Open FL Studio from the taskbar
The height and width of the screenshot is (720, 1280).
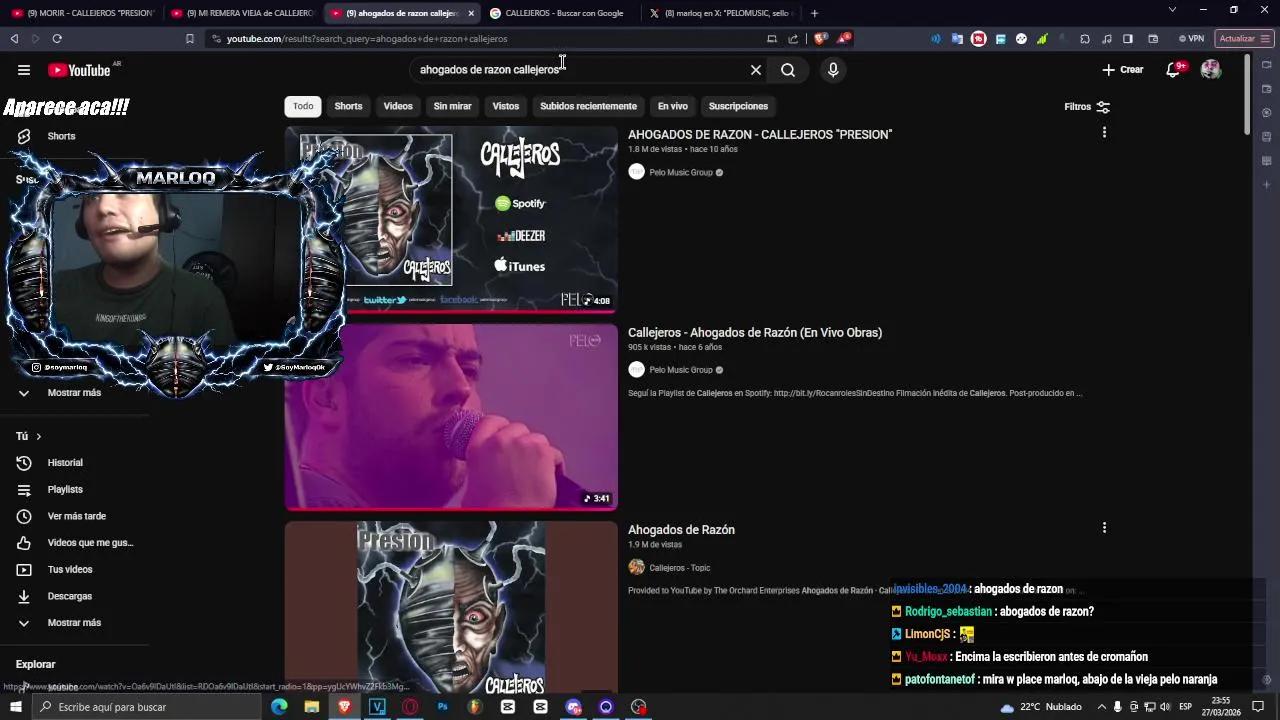pos(475,707)
